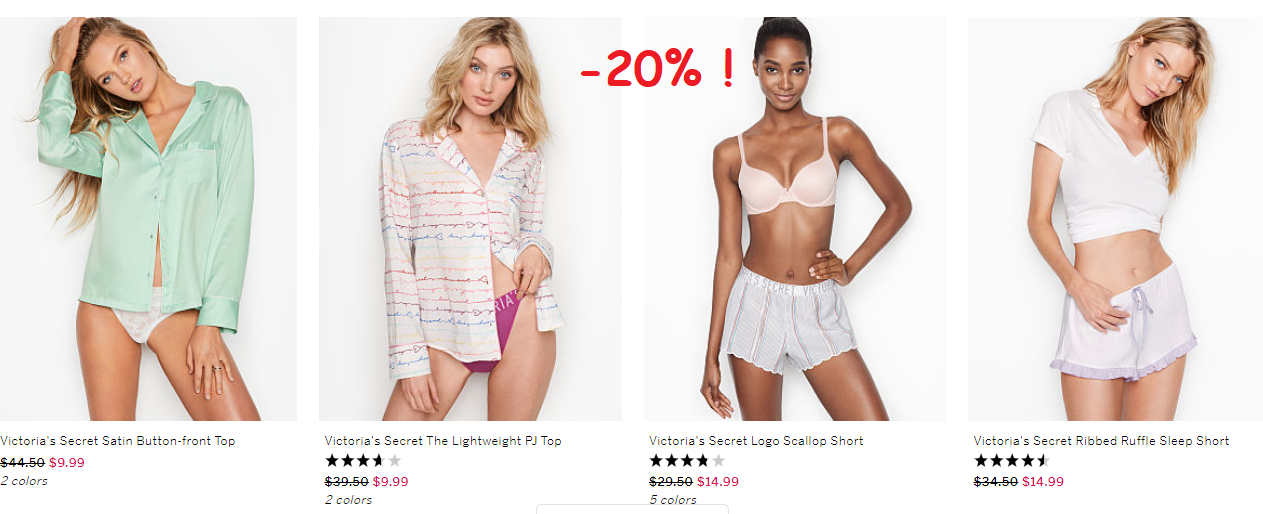
Task: Click '5 colors' under Logo Scallop Short
Action: tap(673, 500)
